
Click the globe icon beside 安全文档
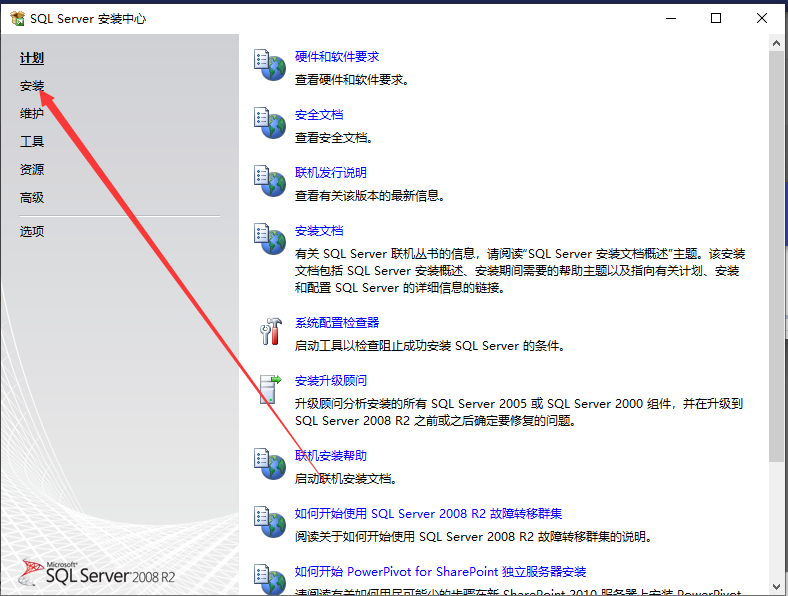[270, 123]
